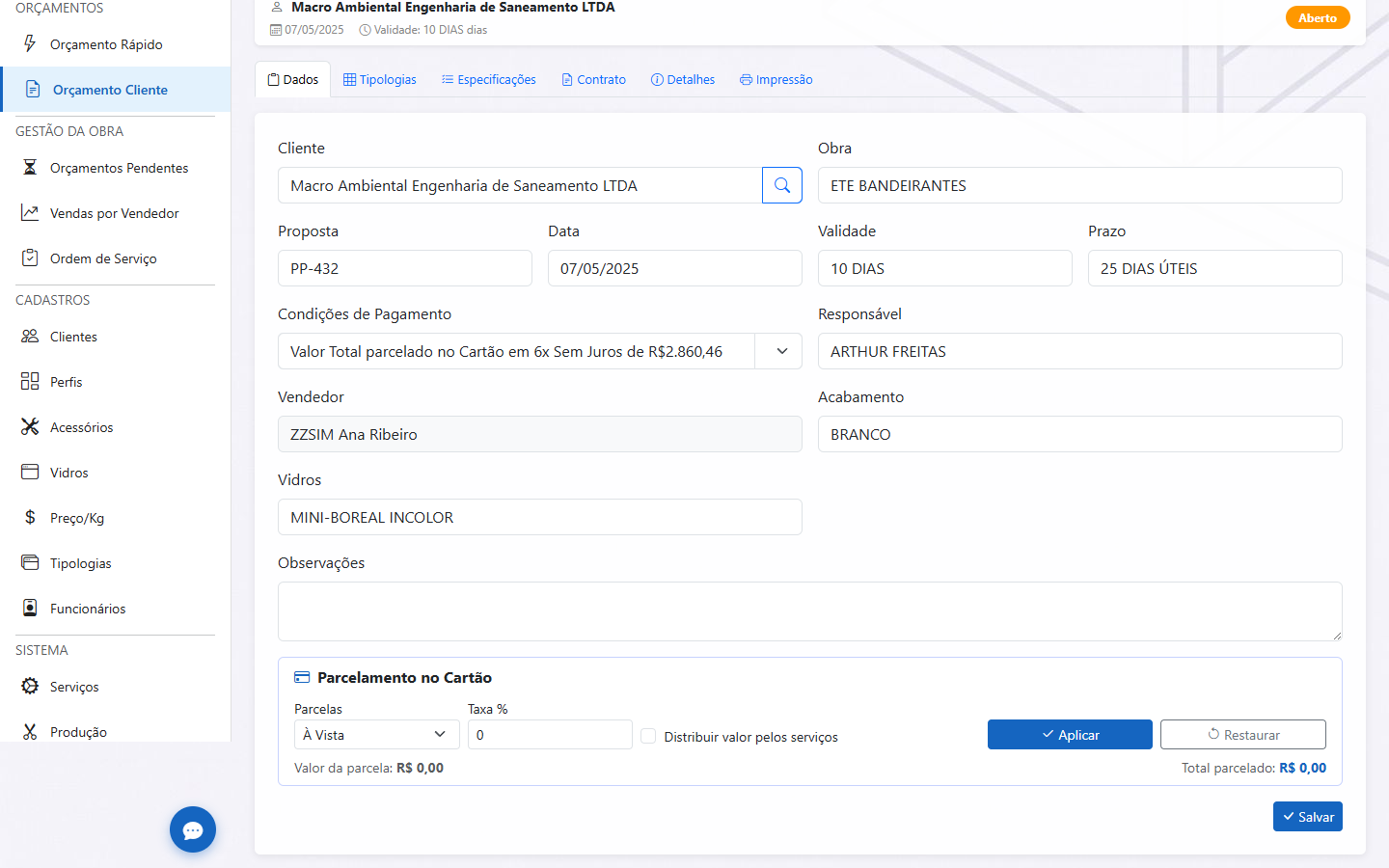This screenshot has width=1389, height=868.
Task: Enable Distribuir valor pelos serviços checkbox
Action: (x=648, y=736)
